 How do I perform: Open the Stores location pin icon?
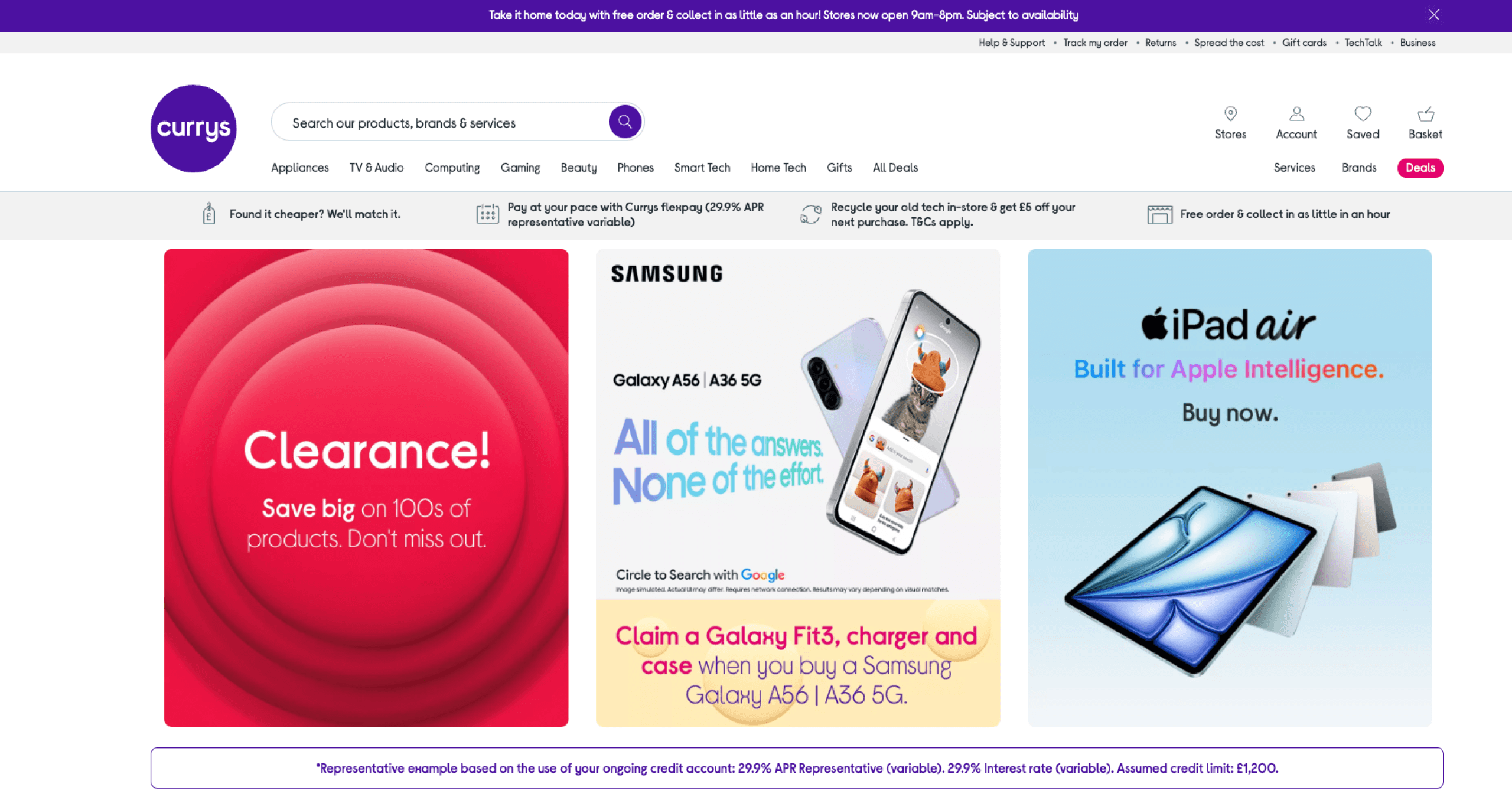pos(1230,113)
